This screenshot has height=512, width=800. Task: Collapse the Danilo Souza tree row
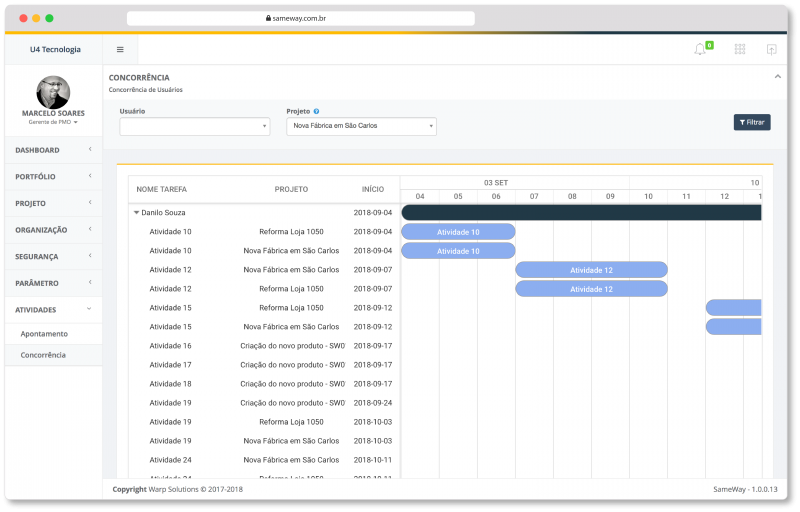(136, 213)
